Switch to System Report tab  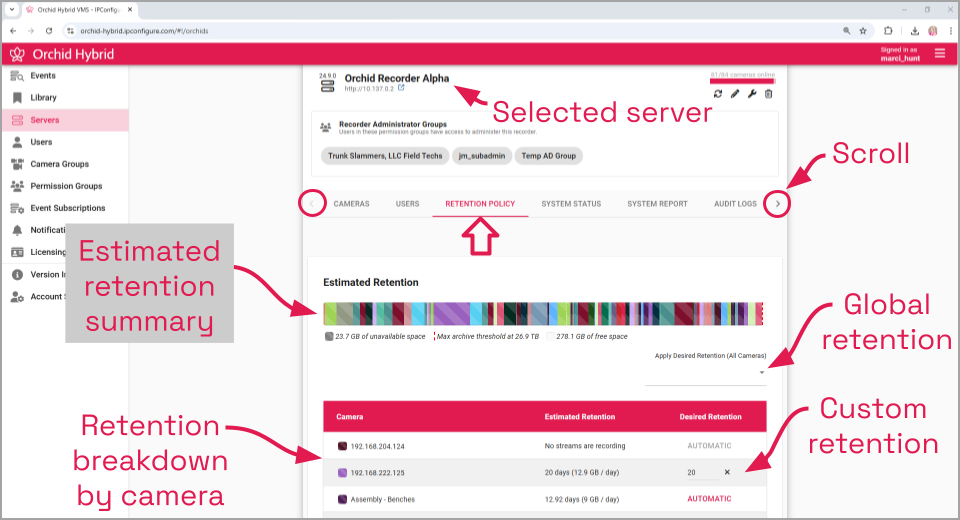tap(658, 204)
